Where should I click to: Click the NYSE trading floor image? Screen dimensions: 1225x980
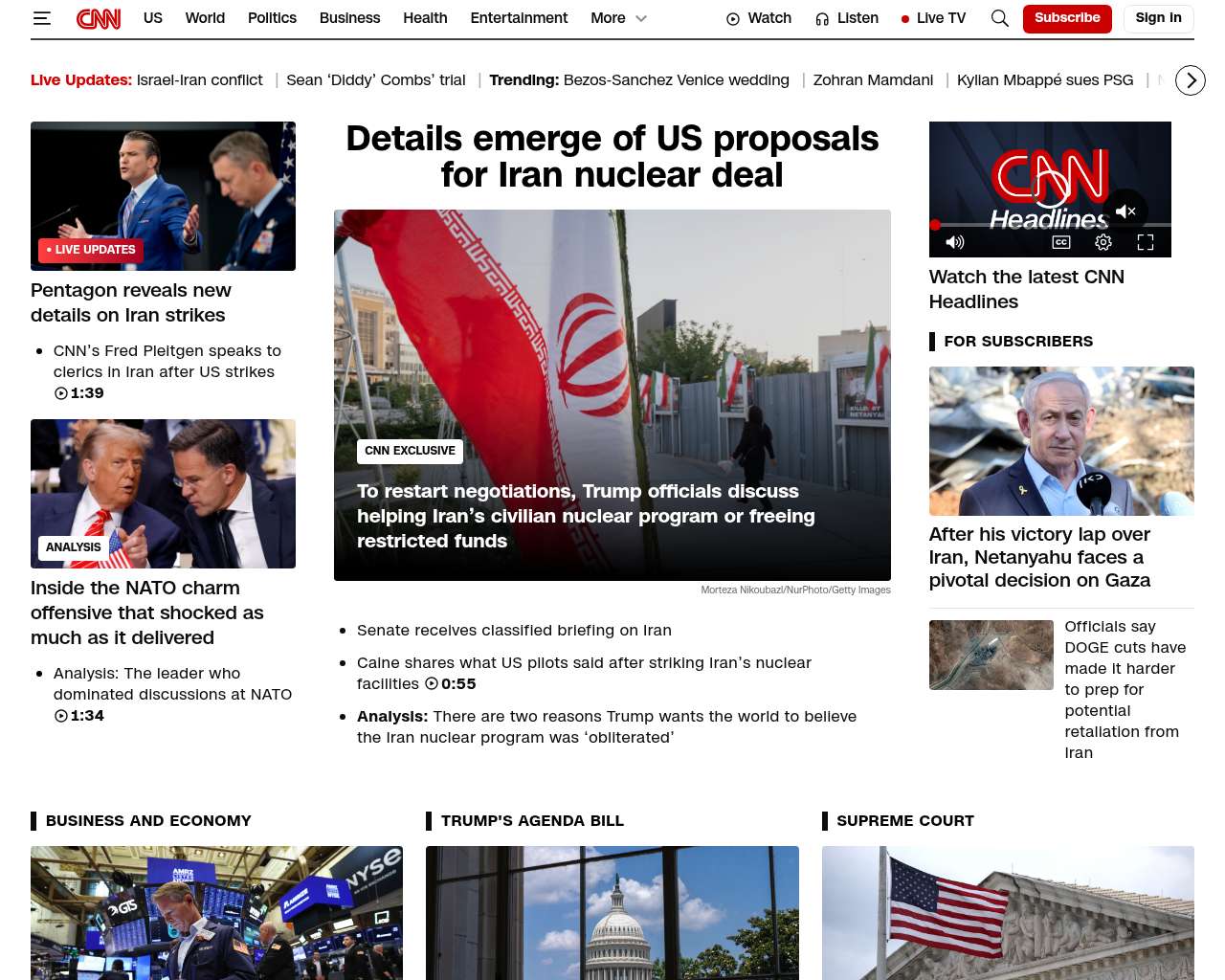216,913
